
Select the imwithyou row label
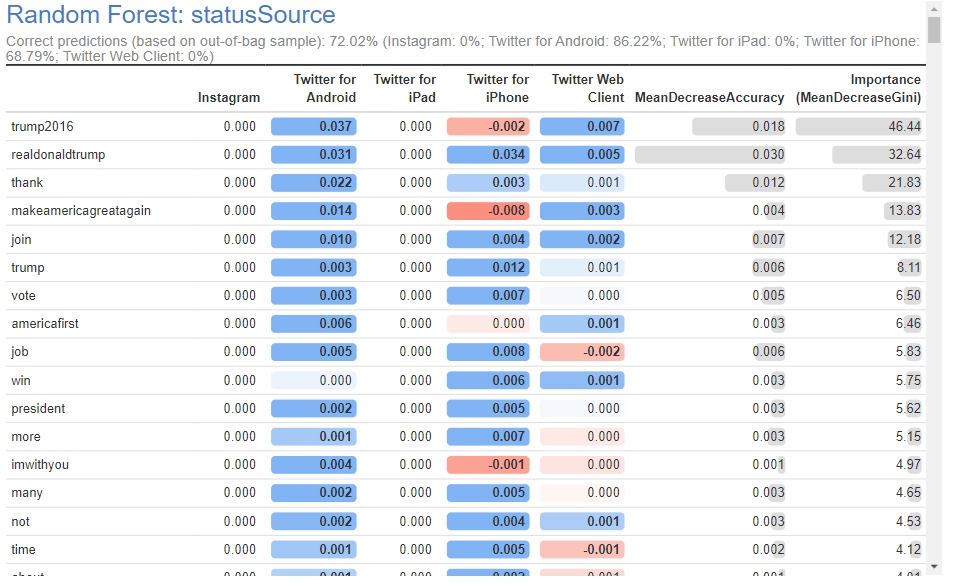click(x=40, y=465)
